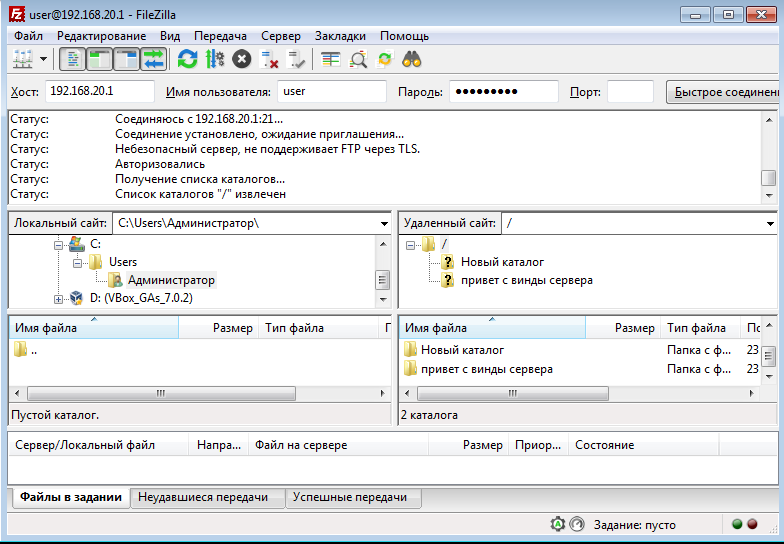Image resolution: width=784 pixels, height=544 pixels.
Task: Focus the Порт field
Action: [630, 92]
